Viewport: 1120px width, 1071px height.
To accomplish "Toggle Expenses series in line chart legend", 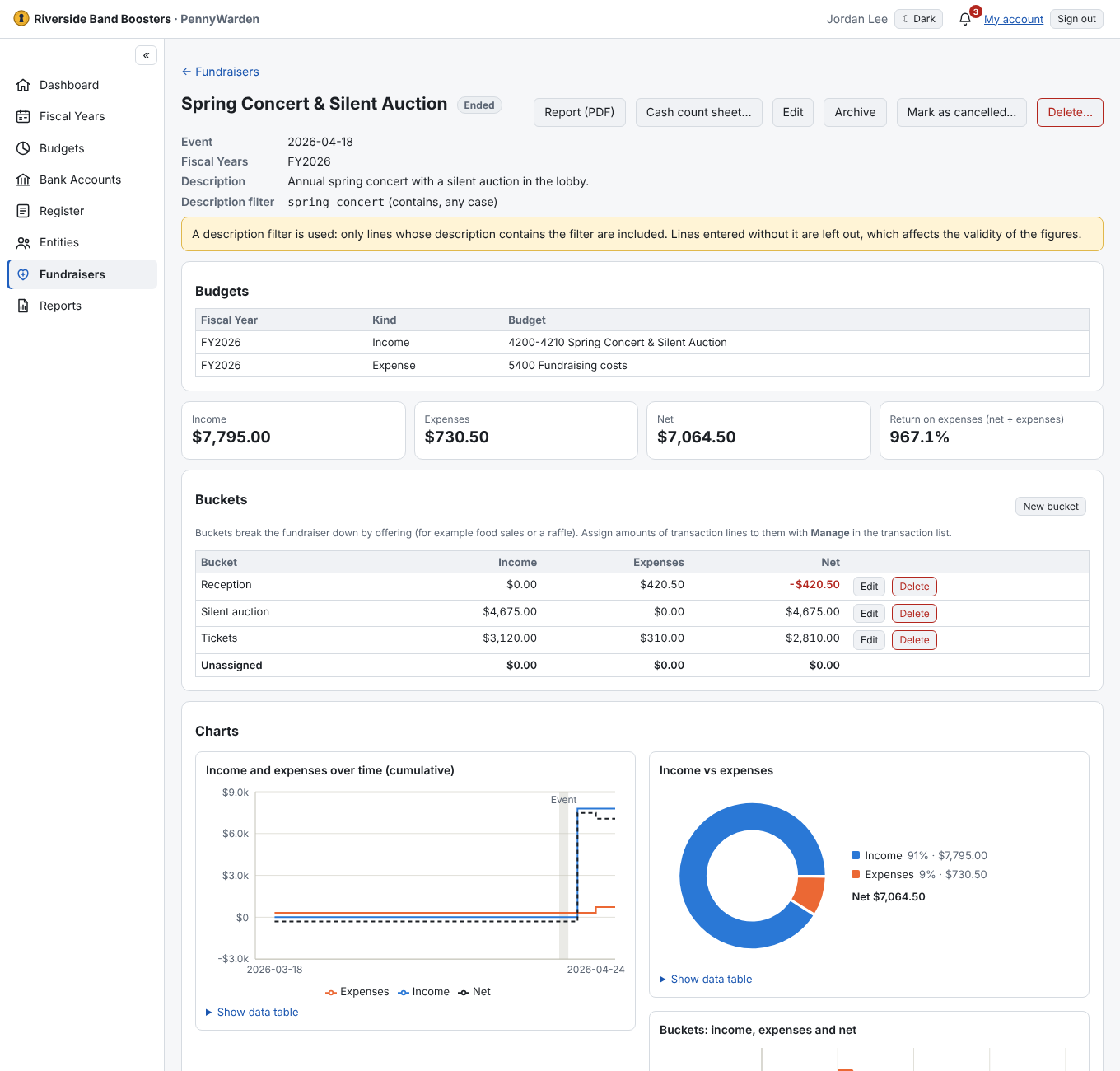I will (x=357, y=992).
